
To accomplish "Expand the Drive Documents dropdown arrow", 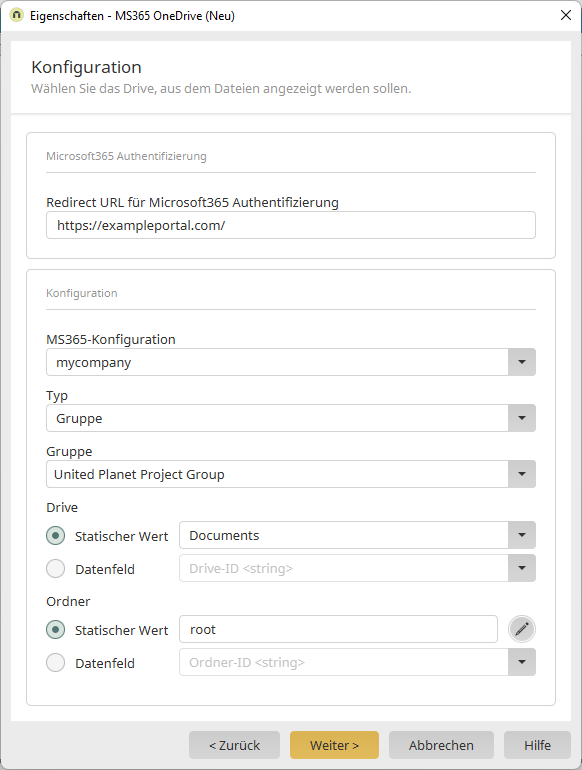I will click(522, 535).
